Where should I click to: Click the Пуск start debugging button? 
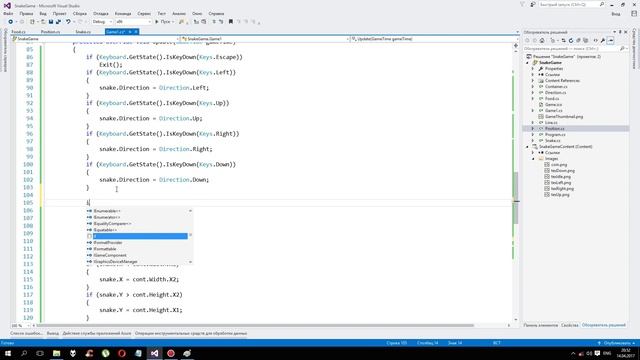164,22
